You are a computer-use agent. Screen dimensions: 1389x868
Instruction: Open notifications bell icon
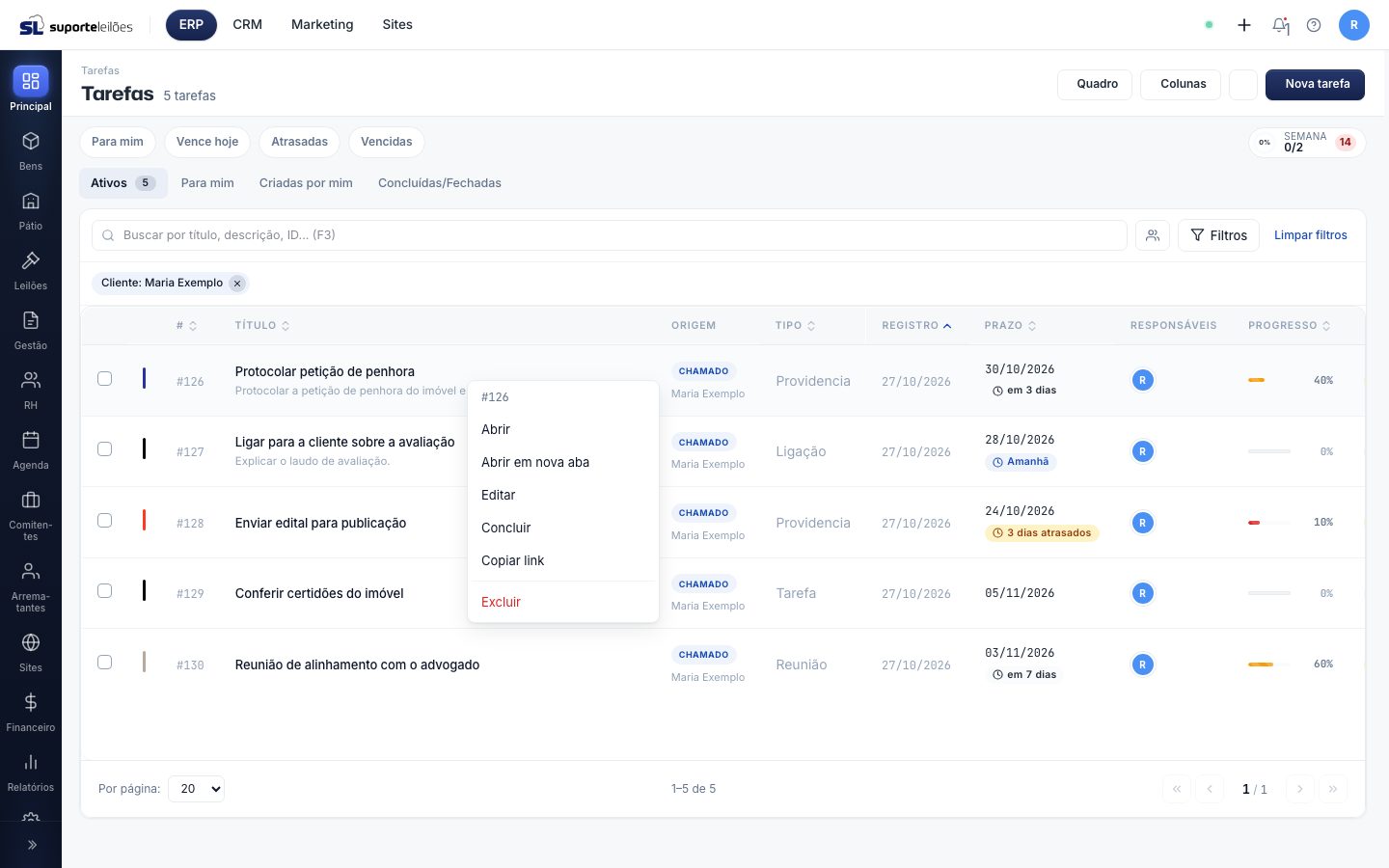(x=1280, y=25)
